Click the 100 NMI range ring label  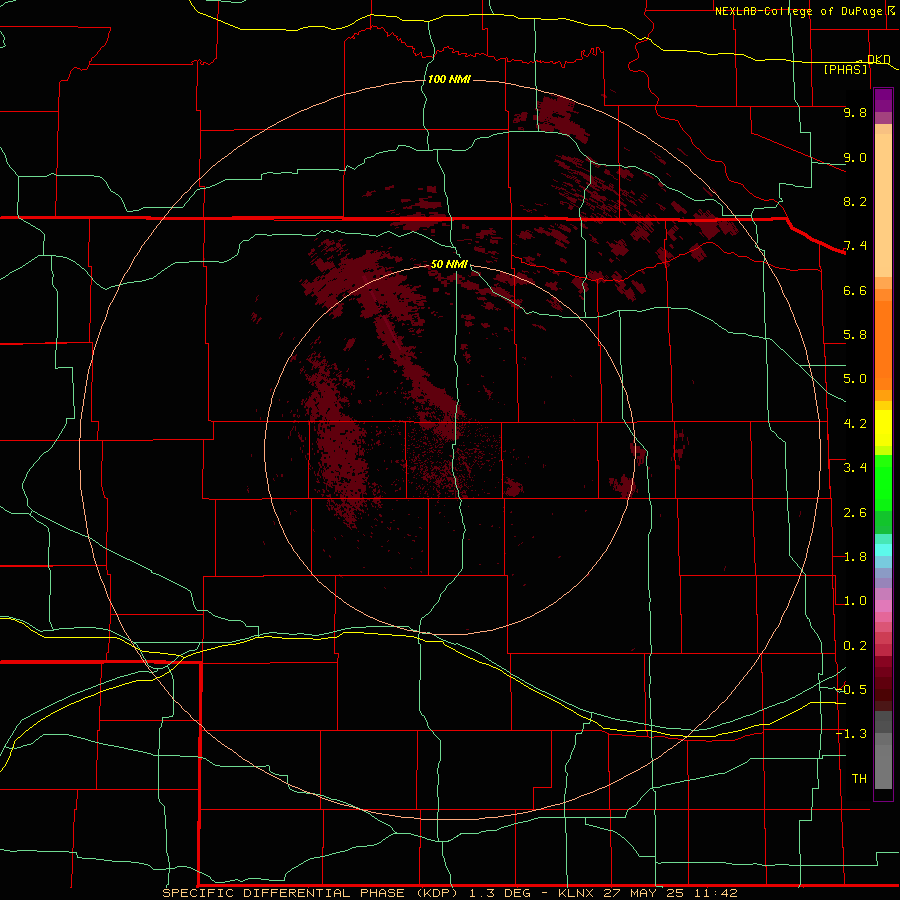449,79
